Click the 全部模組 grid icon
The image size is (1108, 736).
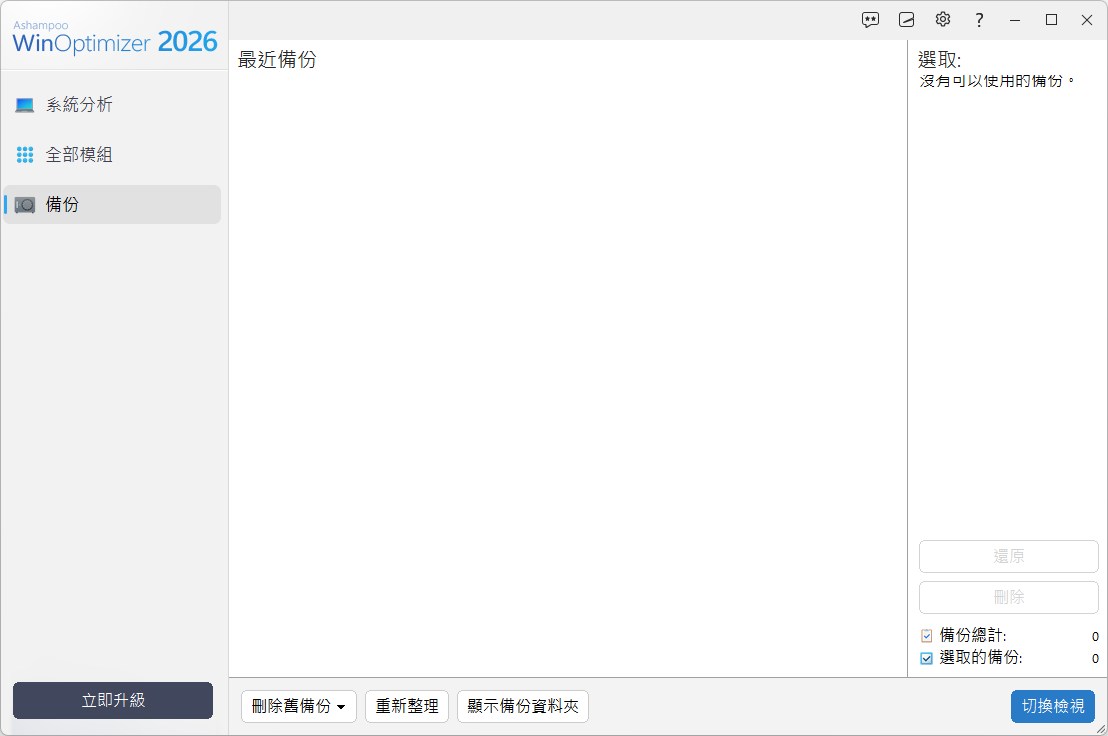(25, 155)
